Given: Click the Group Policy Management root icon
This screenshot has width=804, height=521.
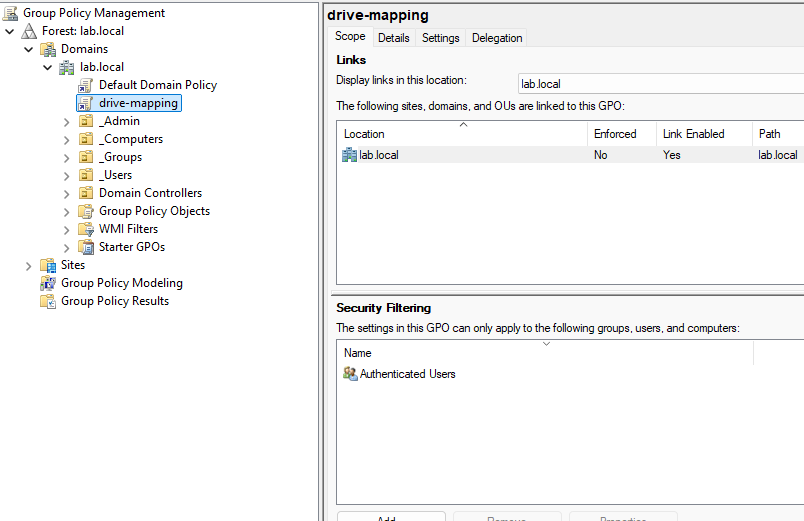Looking at the screenshot, I should click(11, 13).
